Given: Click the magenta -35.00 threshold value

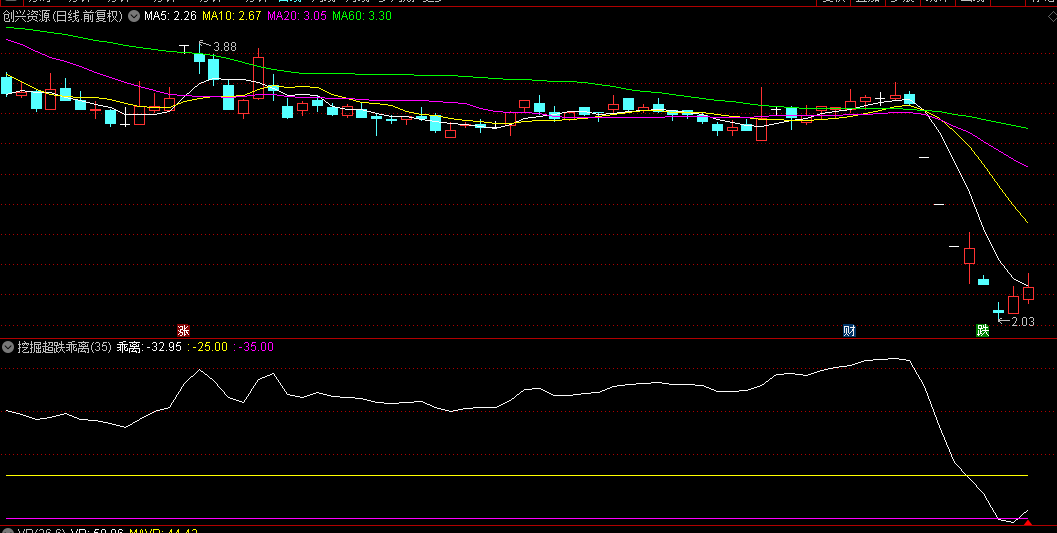Looking at the screenshot, I should tap(255, 347).
